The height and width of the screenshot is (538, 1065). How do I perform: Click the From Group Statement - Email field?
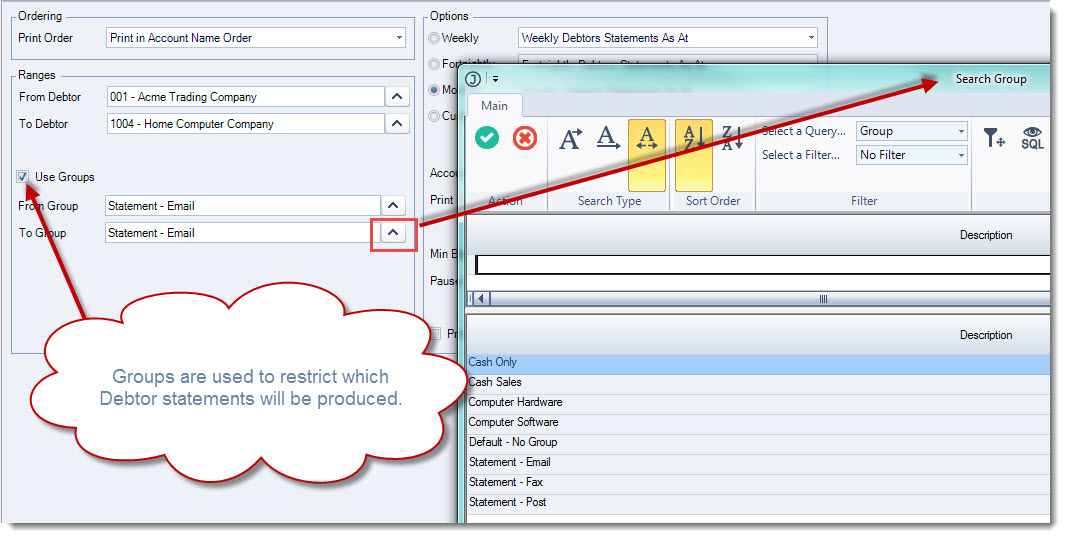(x=242, y=205)
